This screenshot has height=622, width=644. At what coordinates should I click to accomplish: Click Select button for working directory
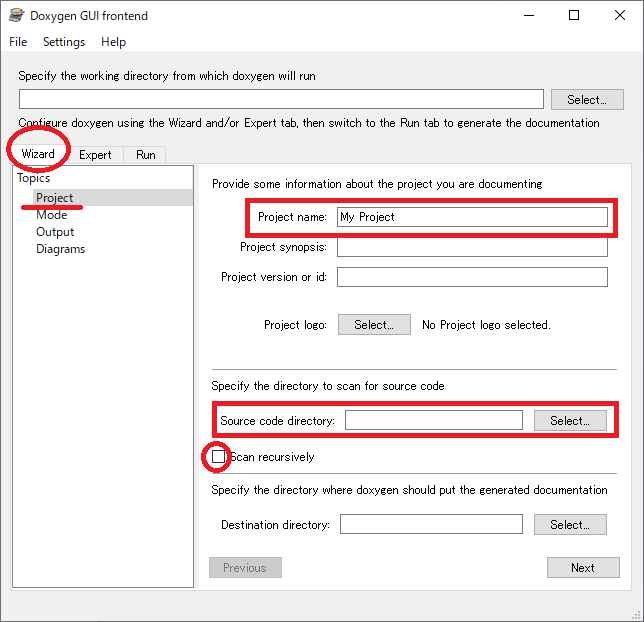click(586, 100)
